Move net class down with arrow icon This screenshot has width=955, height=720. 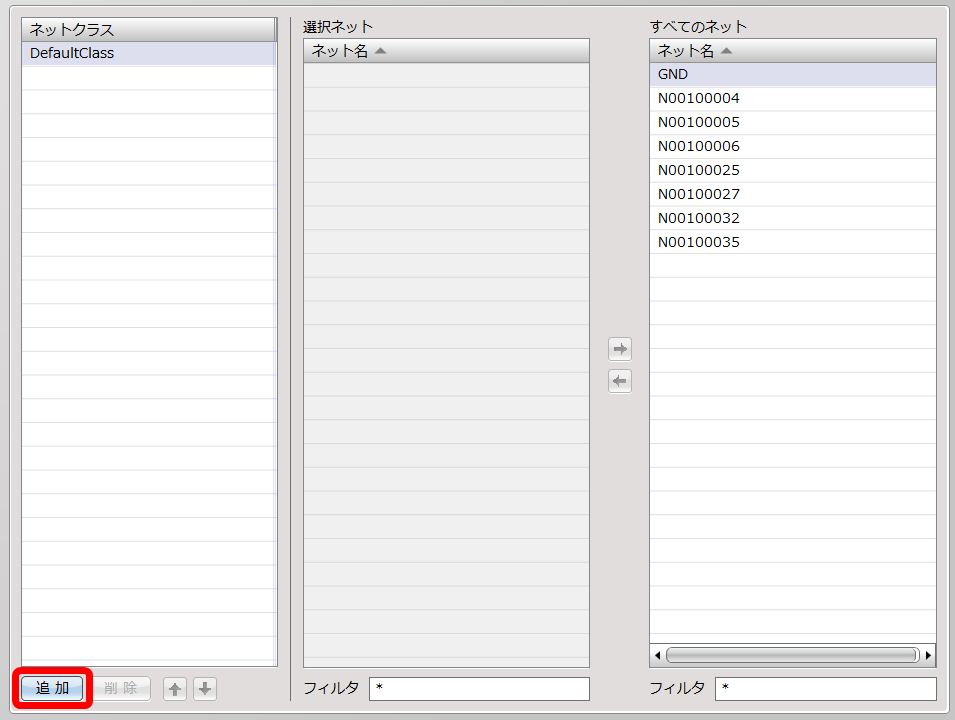tap(205, 689)
